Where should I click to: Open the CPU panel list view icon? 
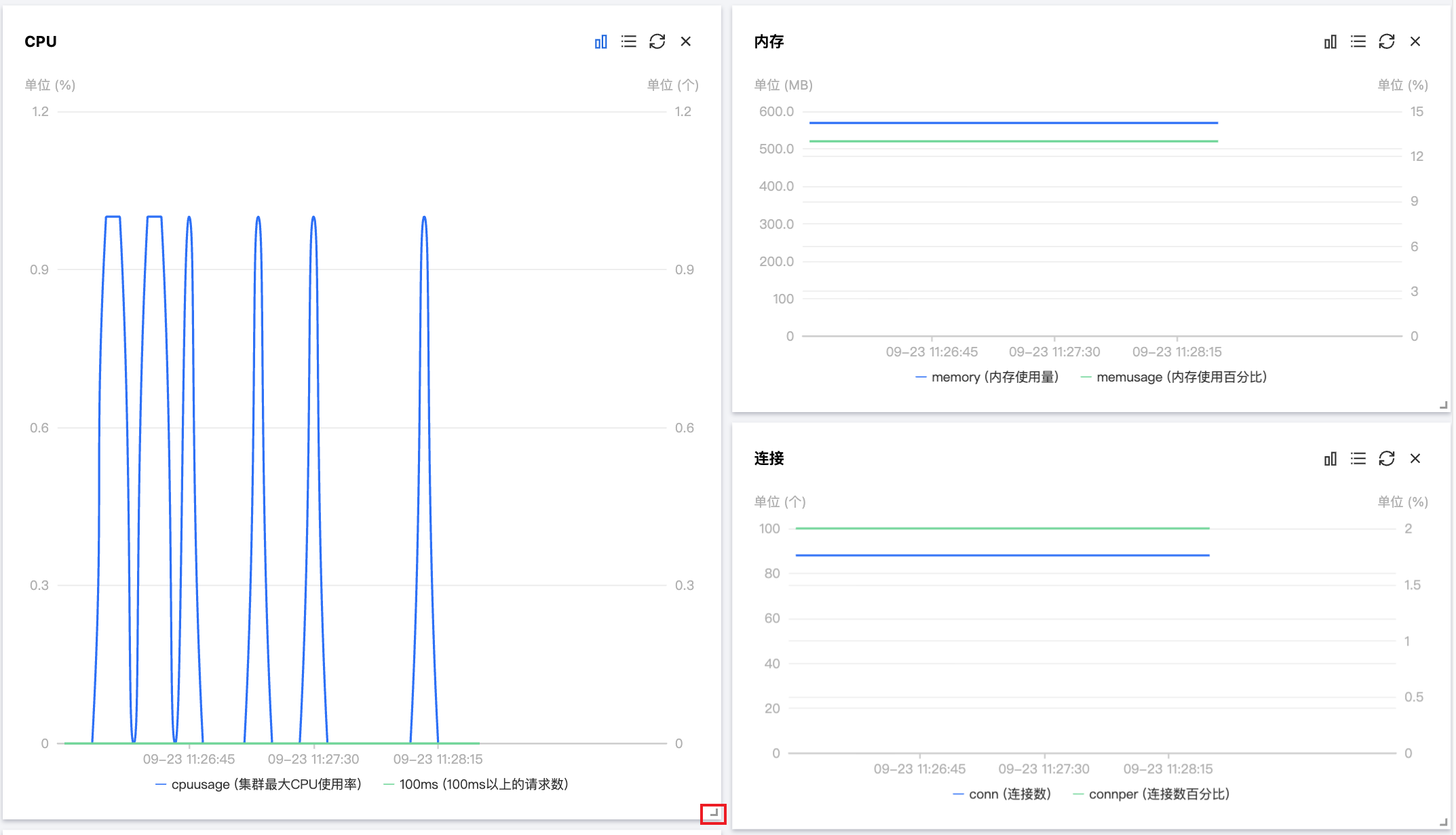pyautogui.click(x=629, y=42)
